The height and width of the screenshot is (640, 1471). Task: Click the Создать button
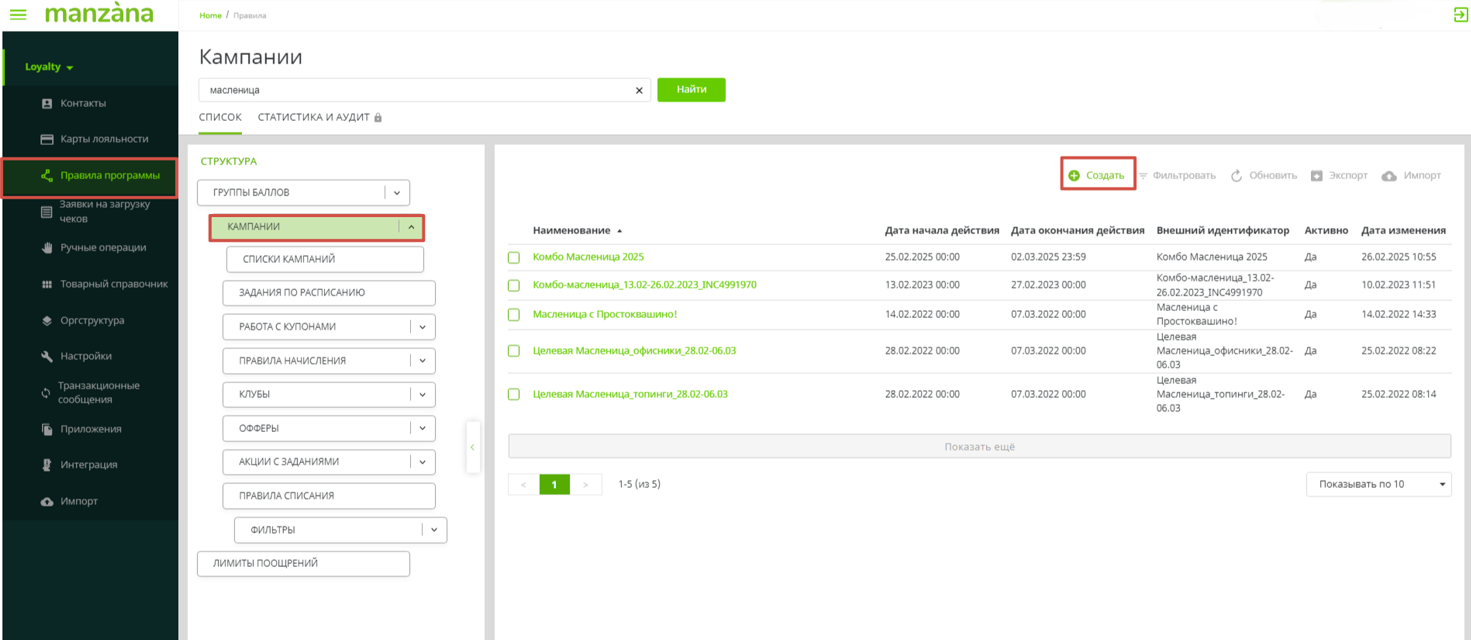coord(1097,176)
